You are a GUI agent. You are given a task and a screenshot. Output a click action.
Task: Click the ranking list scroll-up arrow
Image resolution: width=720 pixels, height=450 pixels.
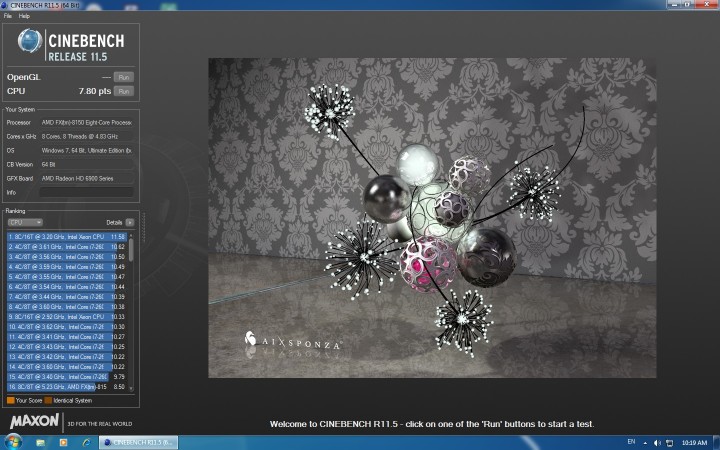[131, 236]
